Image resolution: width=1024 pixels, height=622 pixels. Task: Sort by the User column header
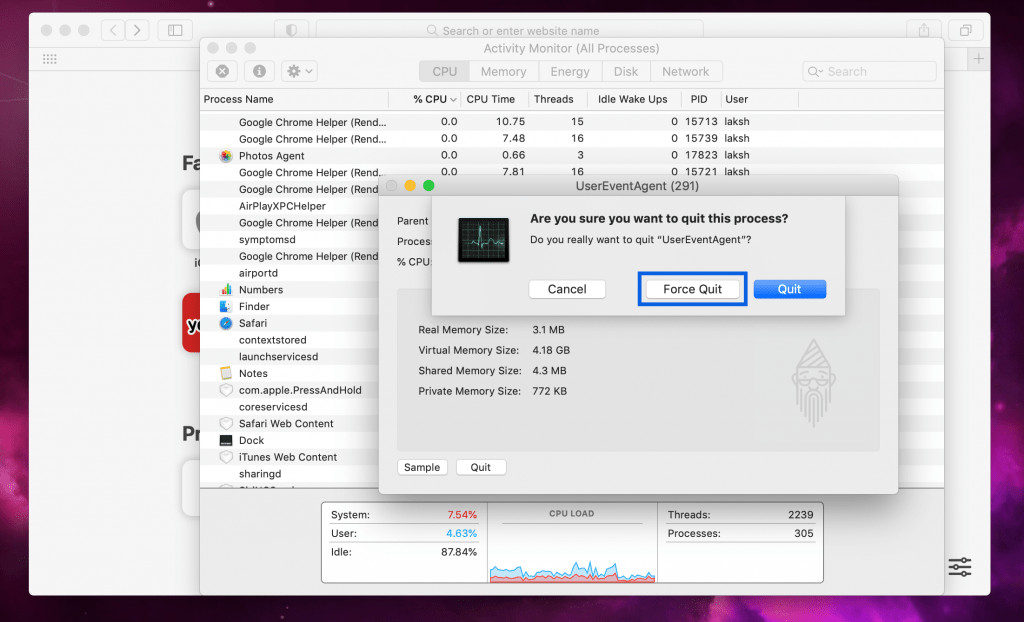pyautogui.click(x=737, y=99)
